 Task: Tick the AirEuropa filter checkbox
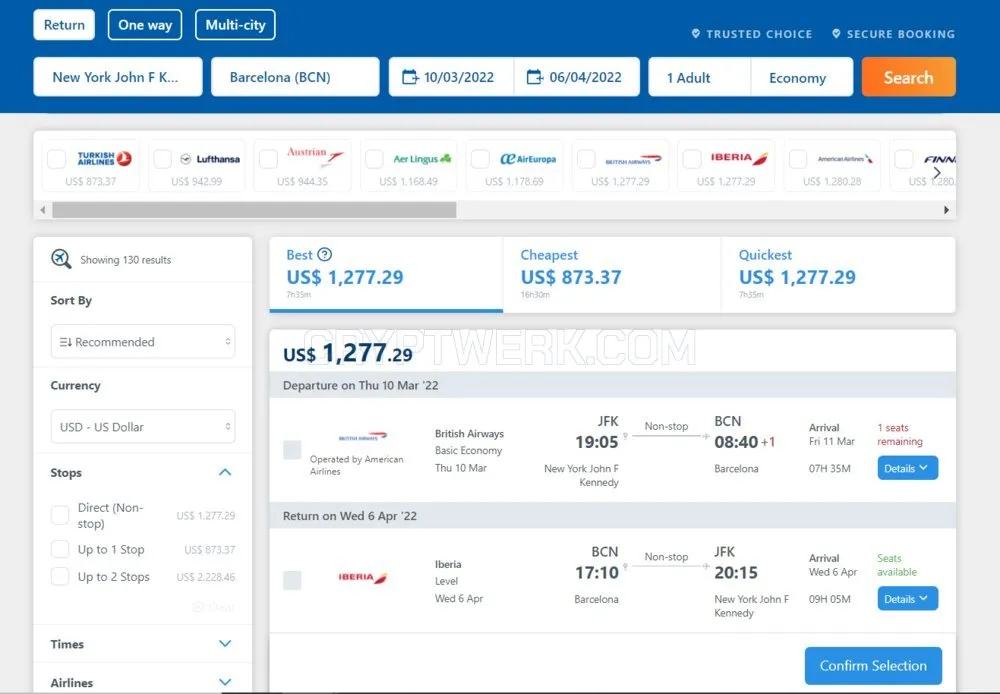click(480, 159)
